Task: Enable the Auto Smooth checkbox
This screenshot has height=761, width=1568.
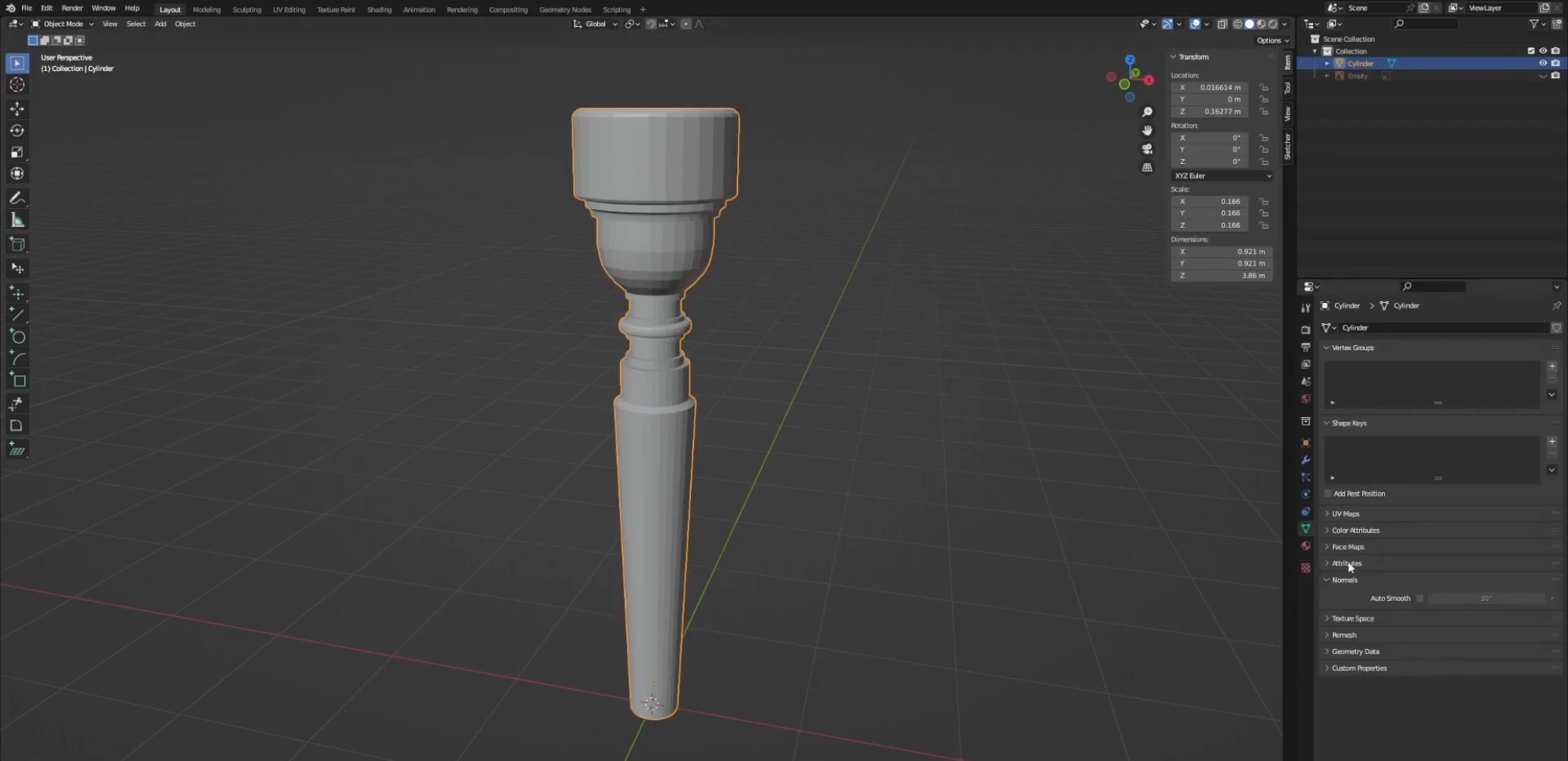Action: (x=1420, y=599)
